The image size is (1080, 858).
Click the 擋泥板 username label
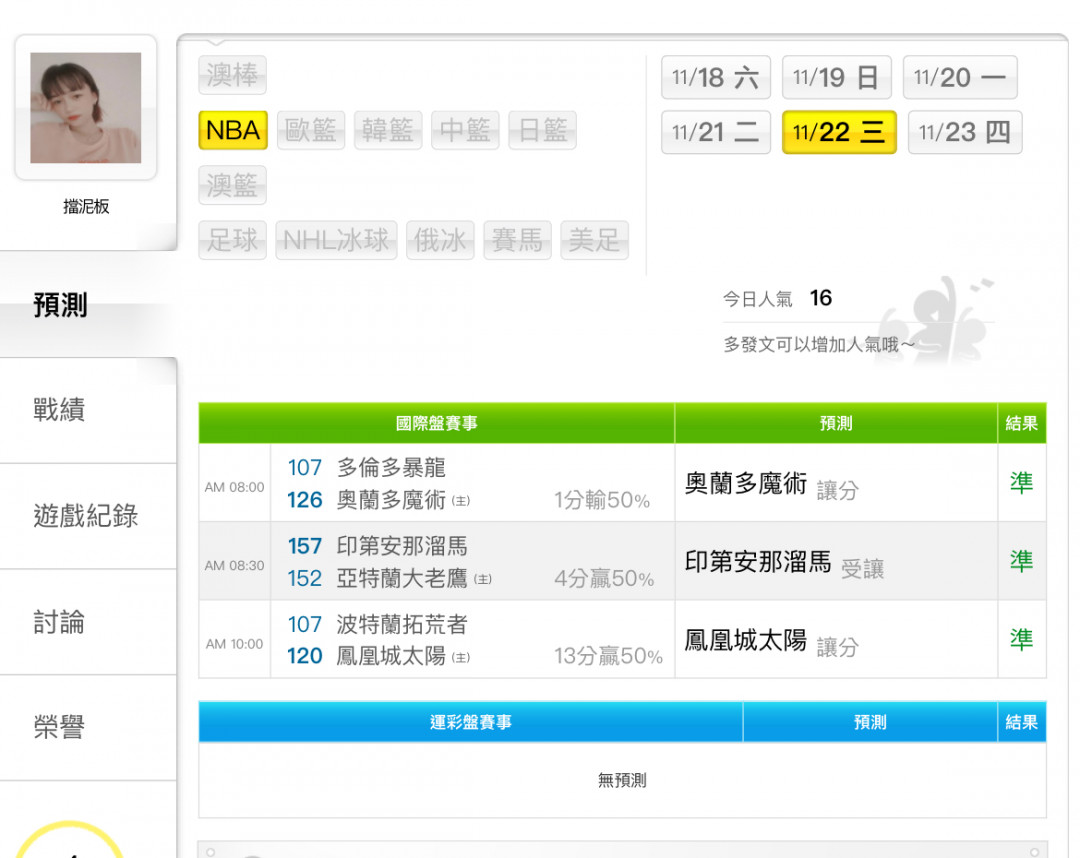(x=86, y=206)
